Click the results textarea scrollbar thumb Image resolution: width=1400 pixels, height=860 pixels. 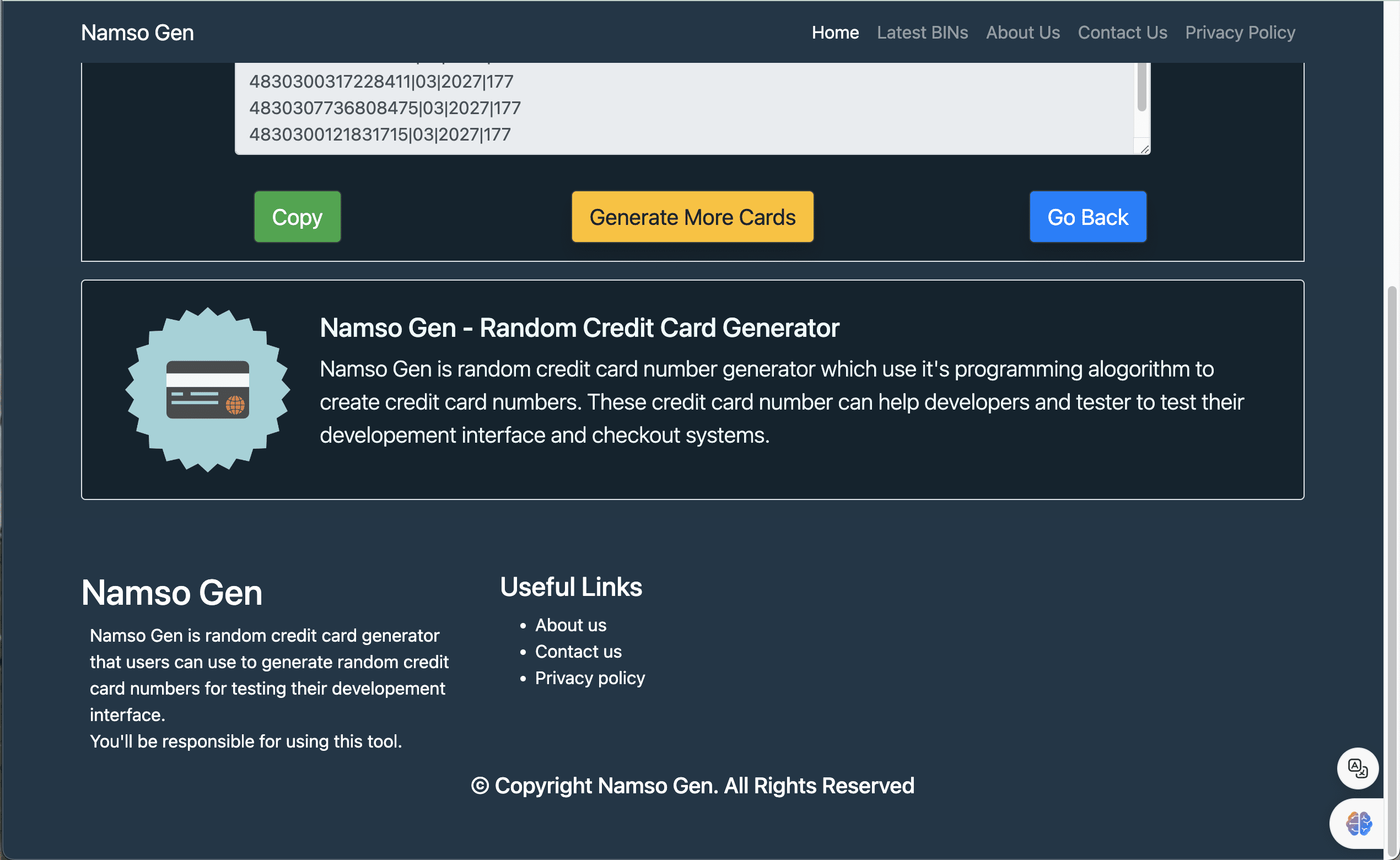pyautogui.click(x=1141, y=88)
